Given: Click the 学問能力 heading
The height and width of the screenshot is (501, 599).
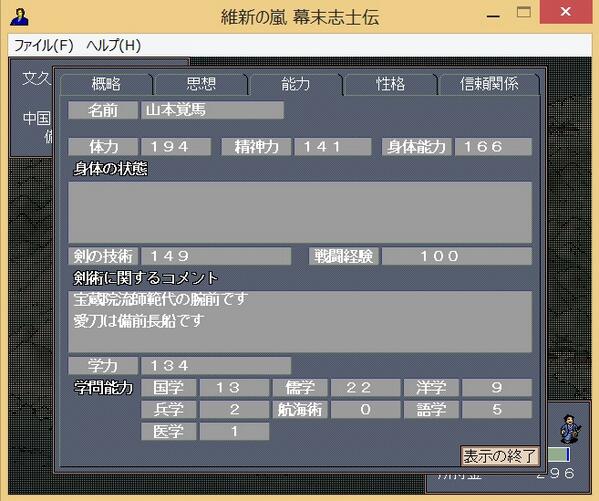Looking at the screenshot, I should click(103, 388).
